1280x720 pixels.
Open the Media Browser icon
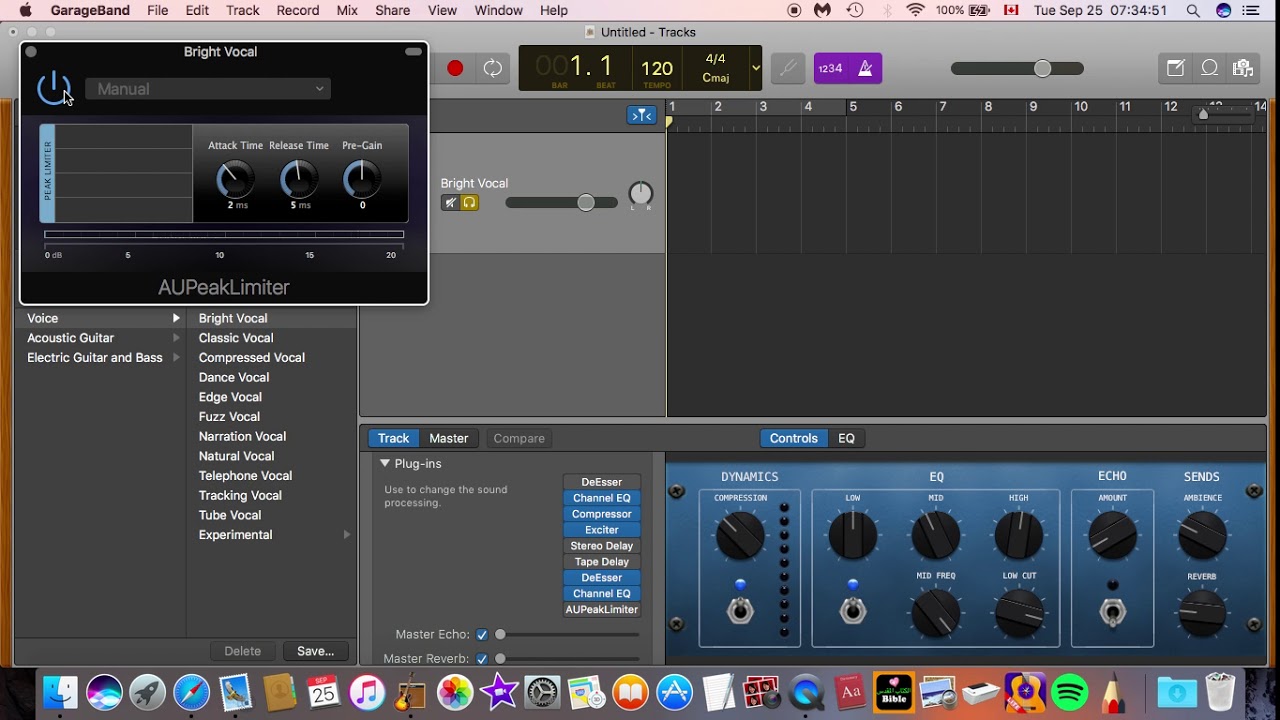(x=1243, y=68)
